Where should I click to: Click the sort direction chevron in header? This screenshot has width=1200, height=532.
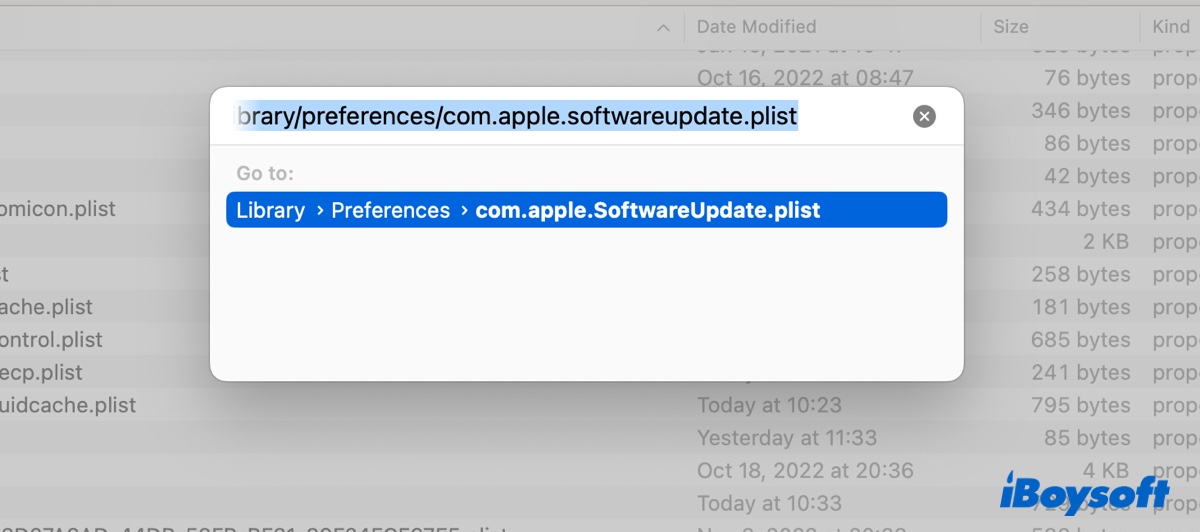663,28
